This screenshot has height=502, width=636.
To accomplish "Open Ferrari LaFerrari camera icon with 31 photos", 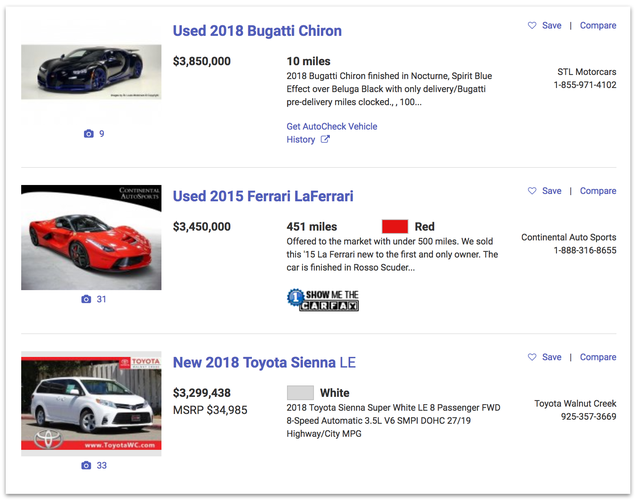I will (86, 299).
